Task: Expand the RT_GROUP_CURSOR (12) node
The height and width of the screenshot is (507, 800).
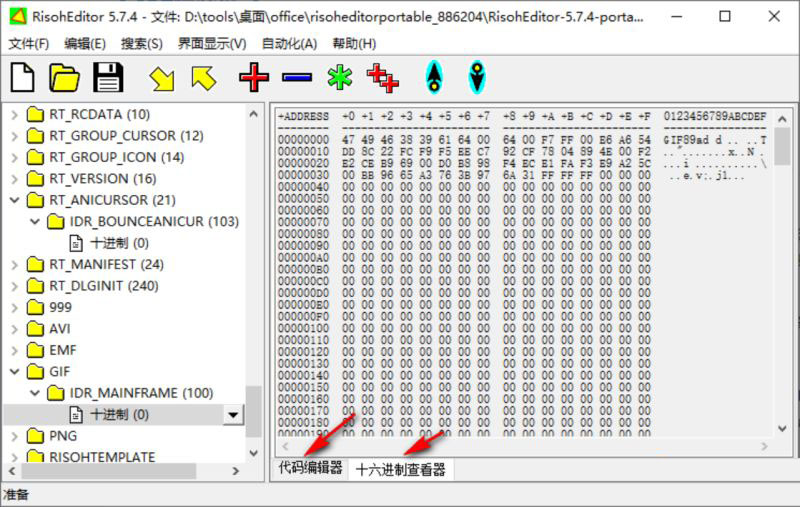Action: (15, 136)
